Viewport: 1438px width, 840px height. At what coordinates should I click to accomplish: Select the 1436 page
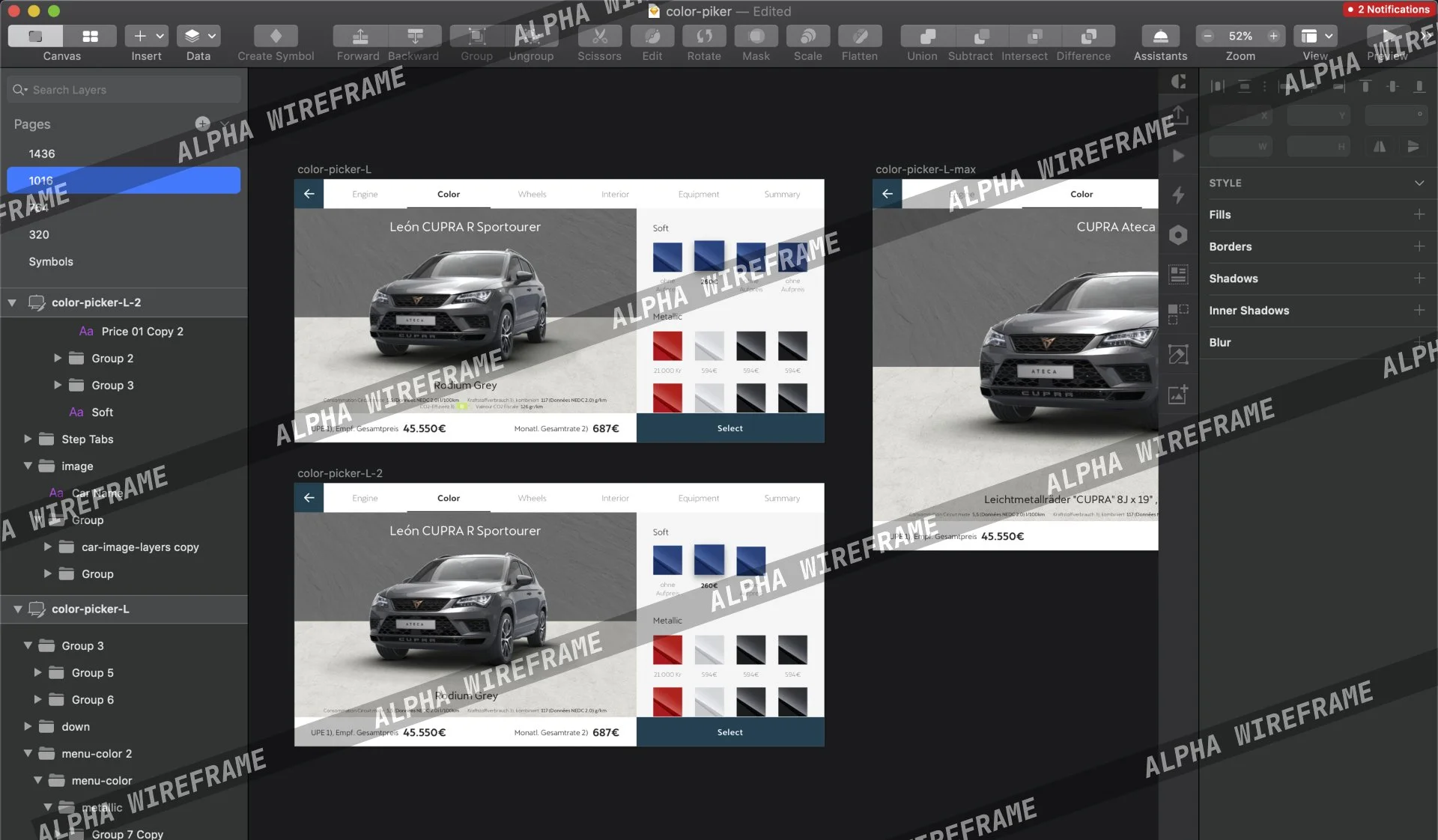click(42, 153)
